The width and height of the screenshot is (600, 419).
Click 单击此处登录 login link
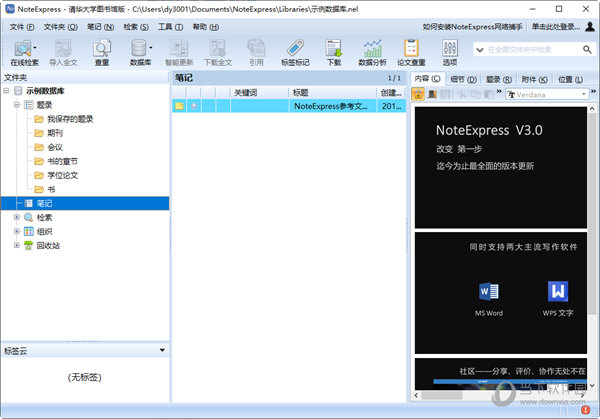tap(559, 25)
